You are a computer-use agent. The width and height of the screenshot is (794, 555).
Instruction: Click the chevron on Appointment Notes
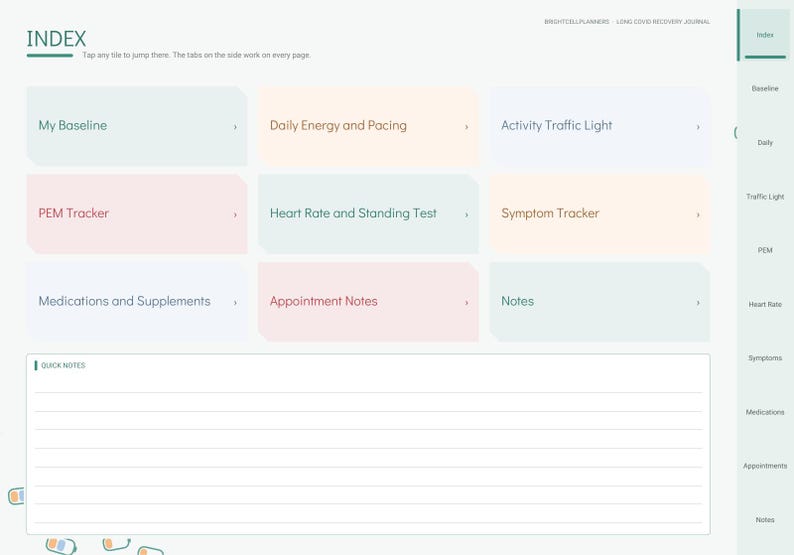(466, 303)
